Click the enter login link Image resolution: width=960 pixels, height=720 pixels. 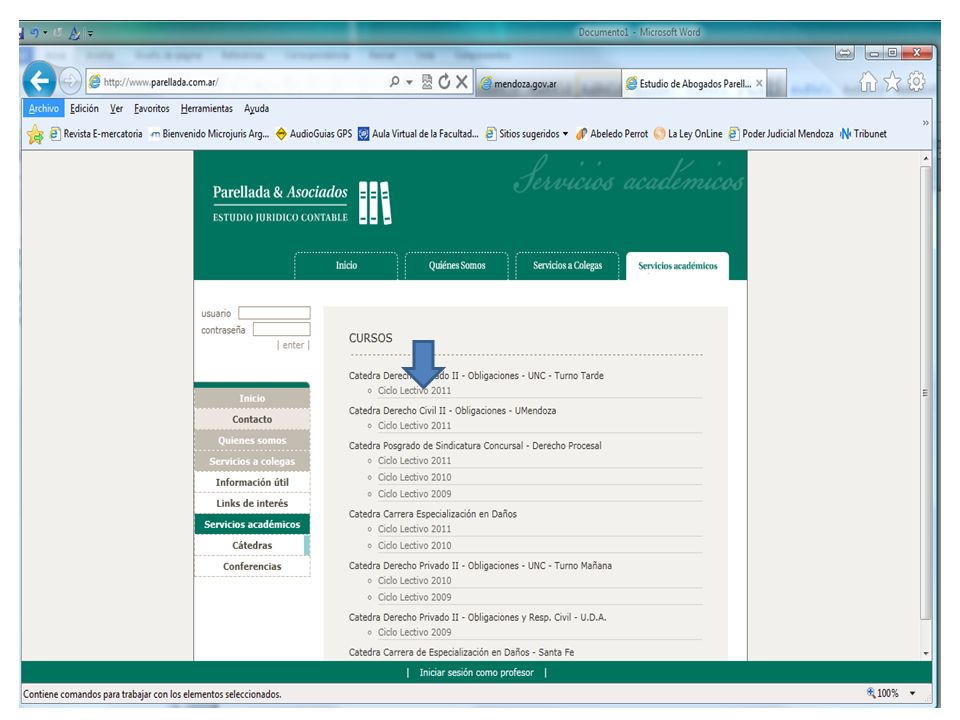[293, 345]
